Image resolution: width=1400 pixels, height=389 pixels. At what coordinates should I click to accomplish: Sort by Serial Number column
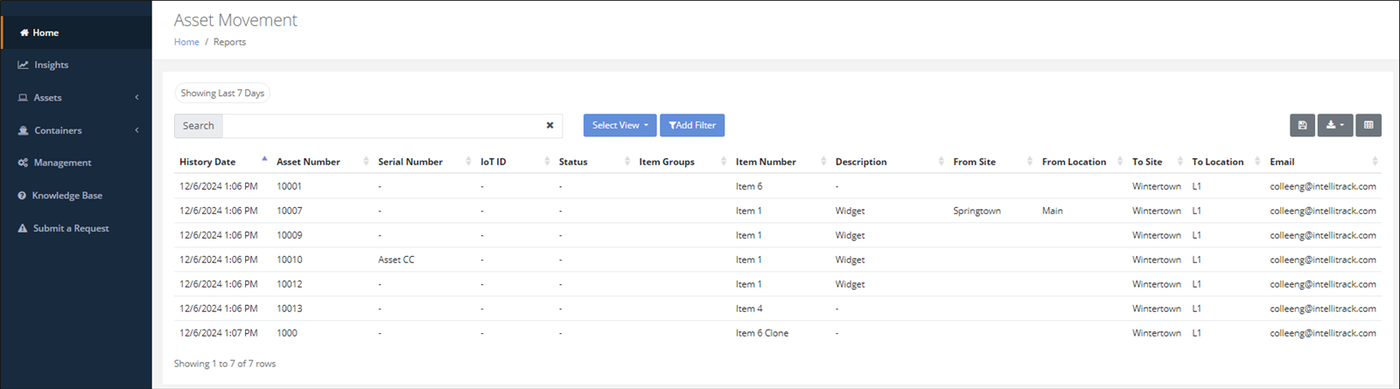point(424,161)
